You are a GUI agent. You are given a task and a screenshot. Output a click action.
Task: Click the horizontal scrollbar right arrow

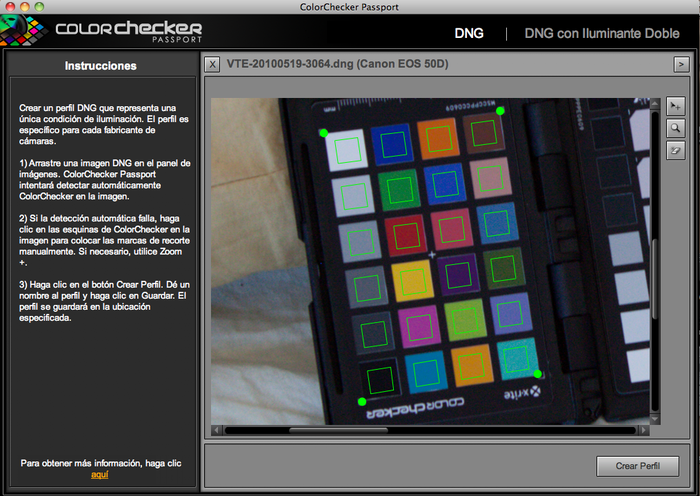pyautogui.click(x=644, y=430)
